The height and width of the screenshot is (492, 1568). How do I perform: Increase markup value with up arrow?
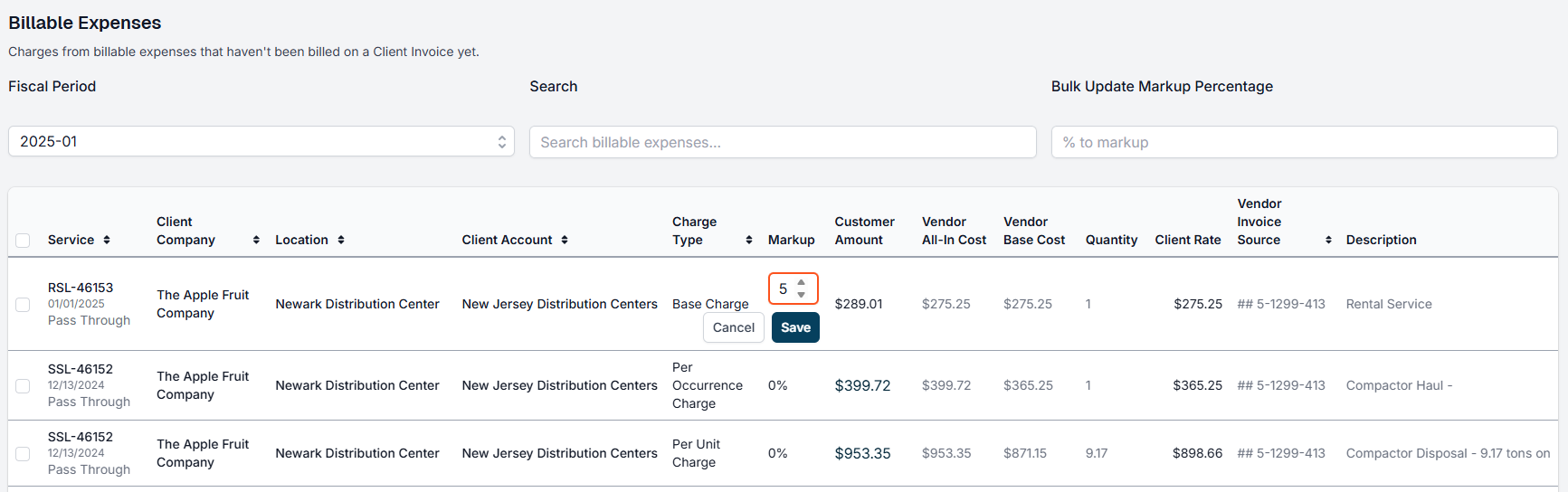801,283
